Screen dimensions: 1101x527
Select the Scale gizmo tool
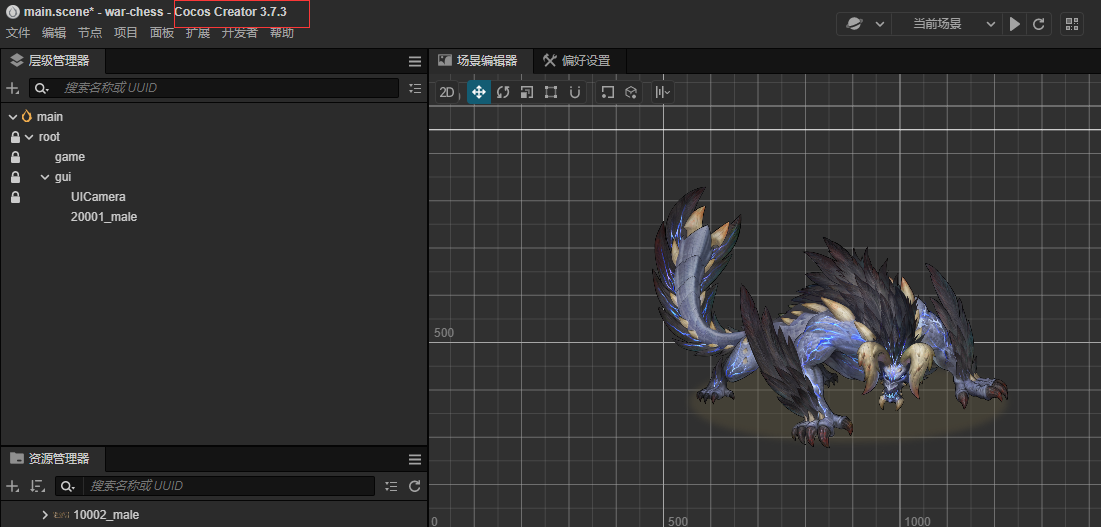(527, 92)
